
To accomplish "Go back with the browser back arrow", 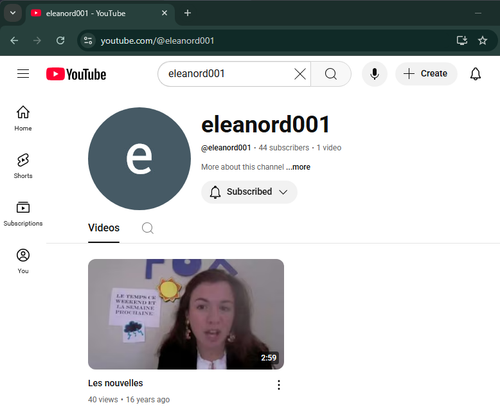I will point(14,41).
